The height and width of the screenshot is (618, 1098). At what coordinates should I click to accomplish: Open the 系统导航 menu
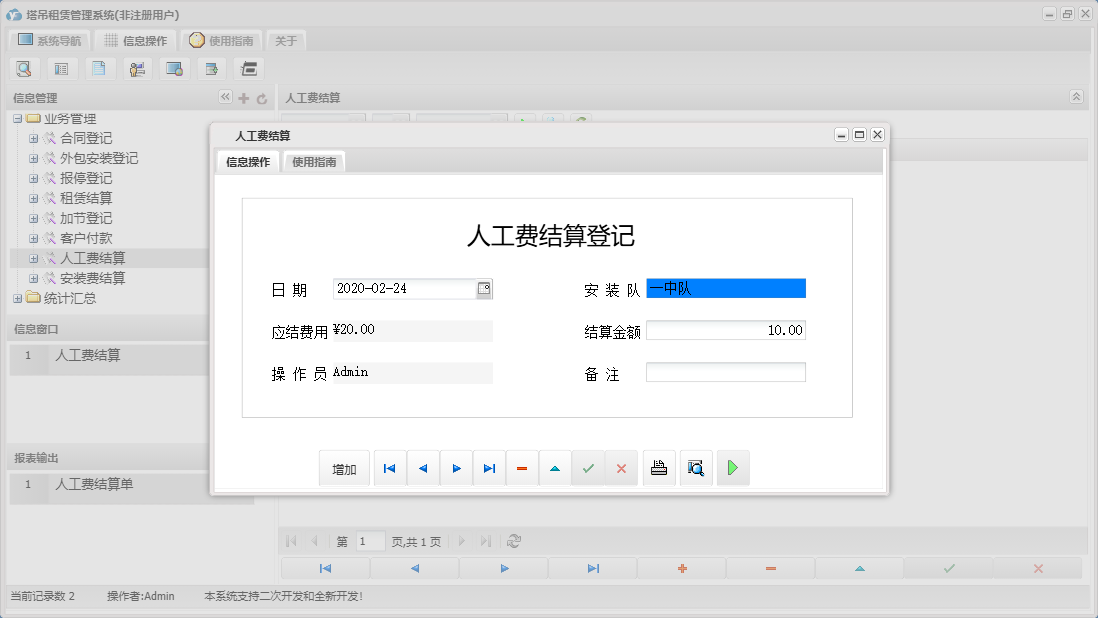point(49,41)
